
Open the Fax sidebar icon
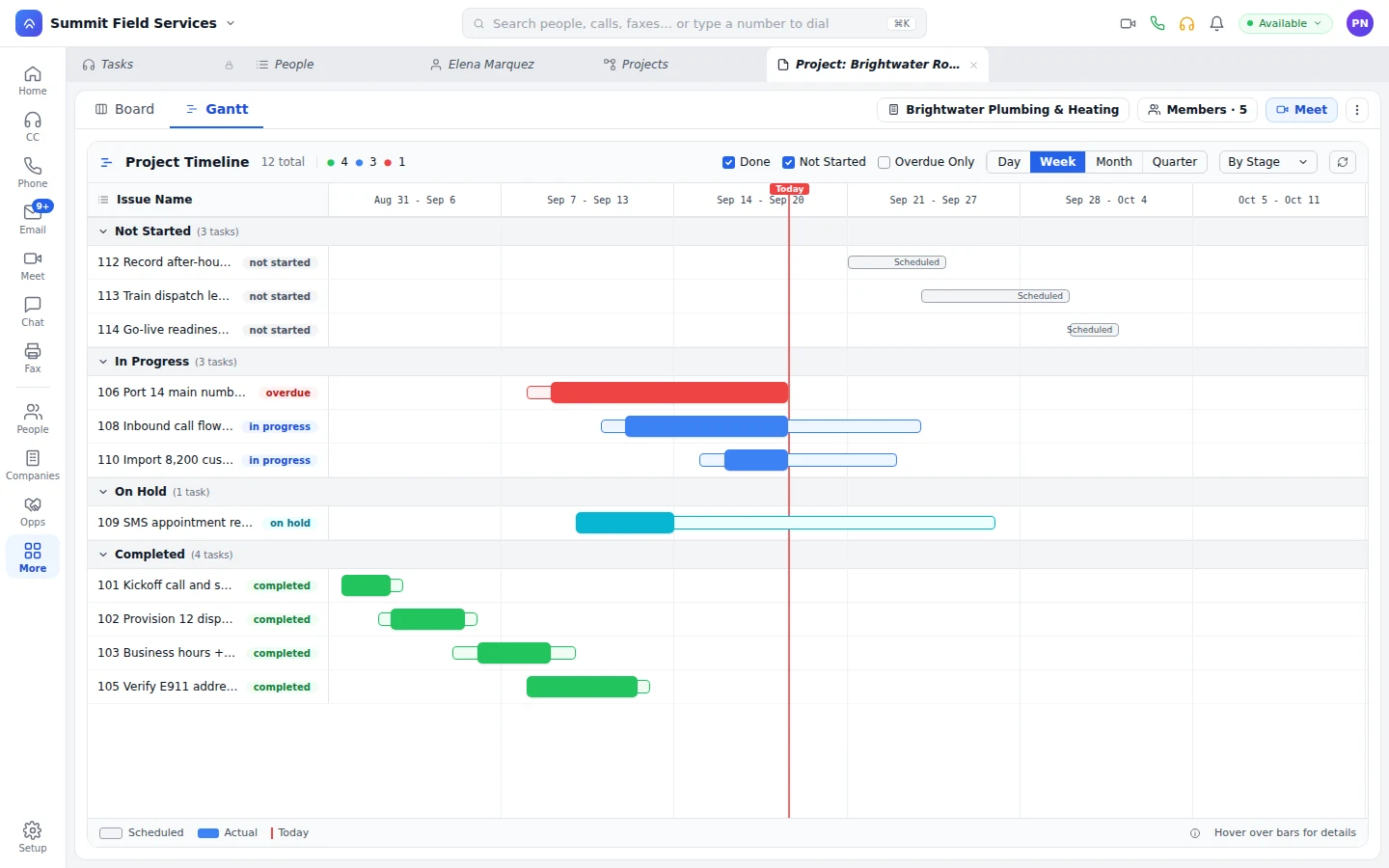(x=33, y=359)
